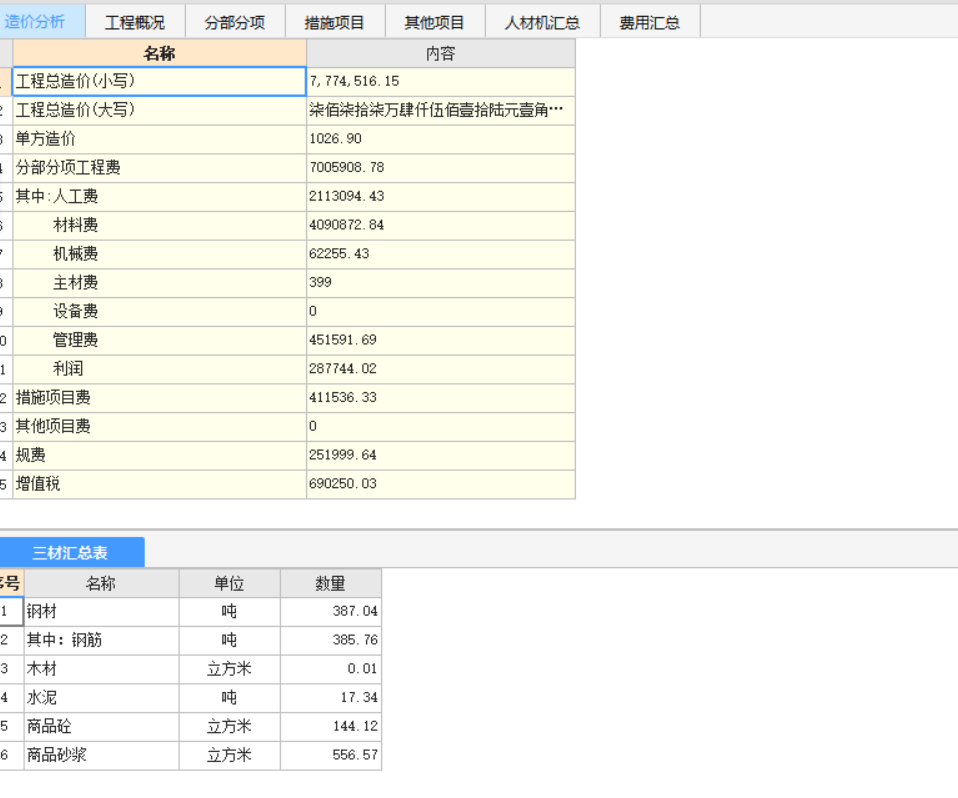Select the 其中：钢筋 cell
This screenshot has height=798, width=958.
[101, 640]
